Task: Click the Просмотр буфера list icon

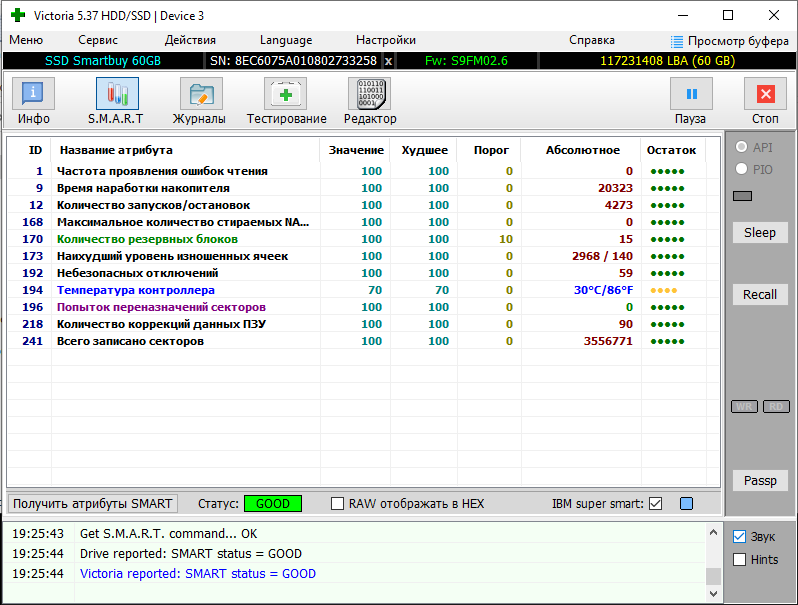Action: tap(676, 41)
